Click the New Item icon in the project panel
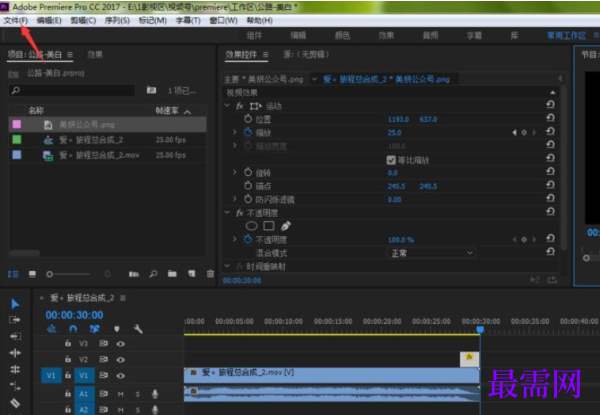Screen dimensions: 600x415 coord(191,274)
